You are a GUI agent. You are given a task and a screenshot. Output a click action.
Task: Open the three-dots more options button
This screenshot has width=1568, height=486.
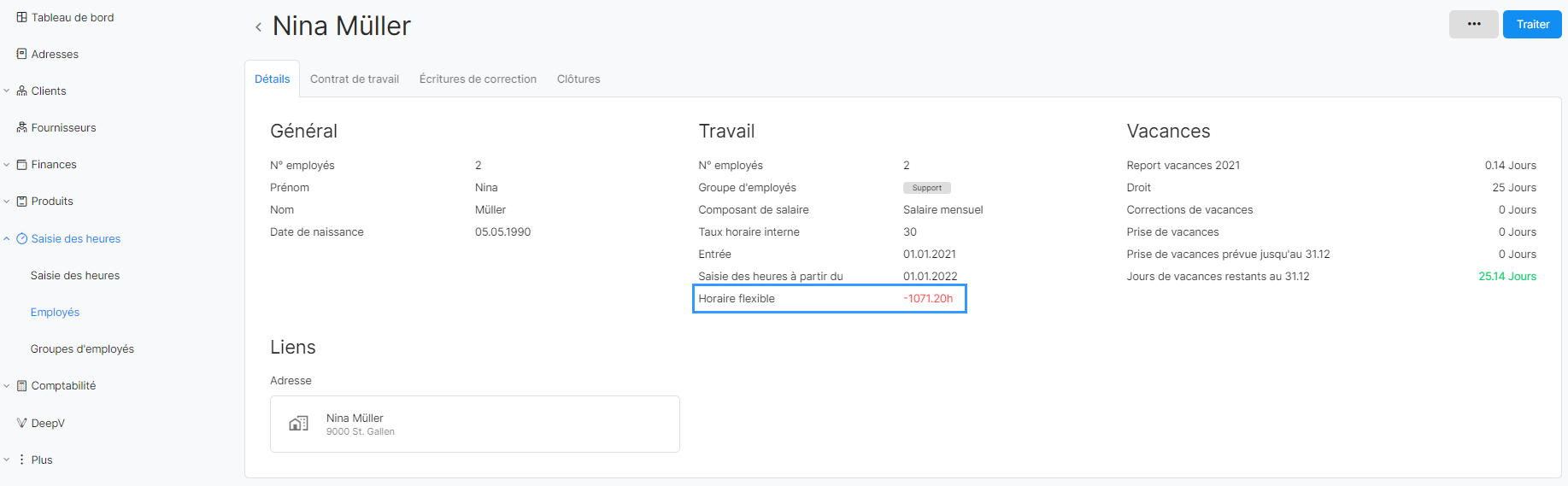(1473, 24)
